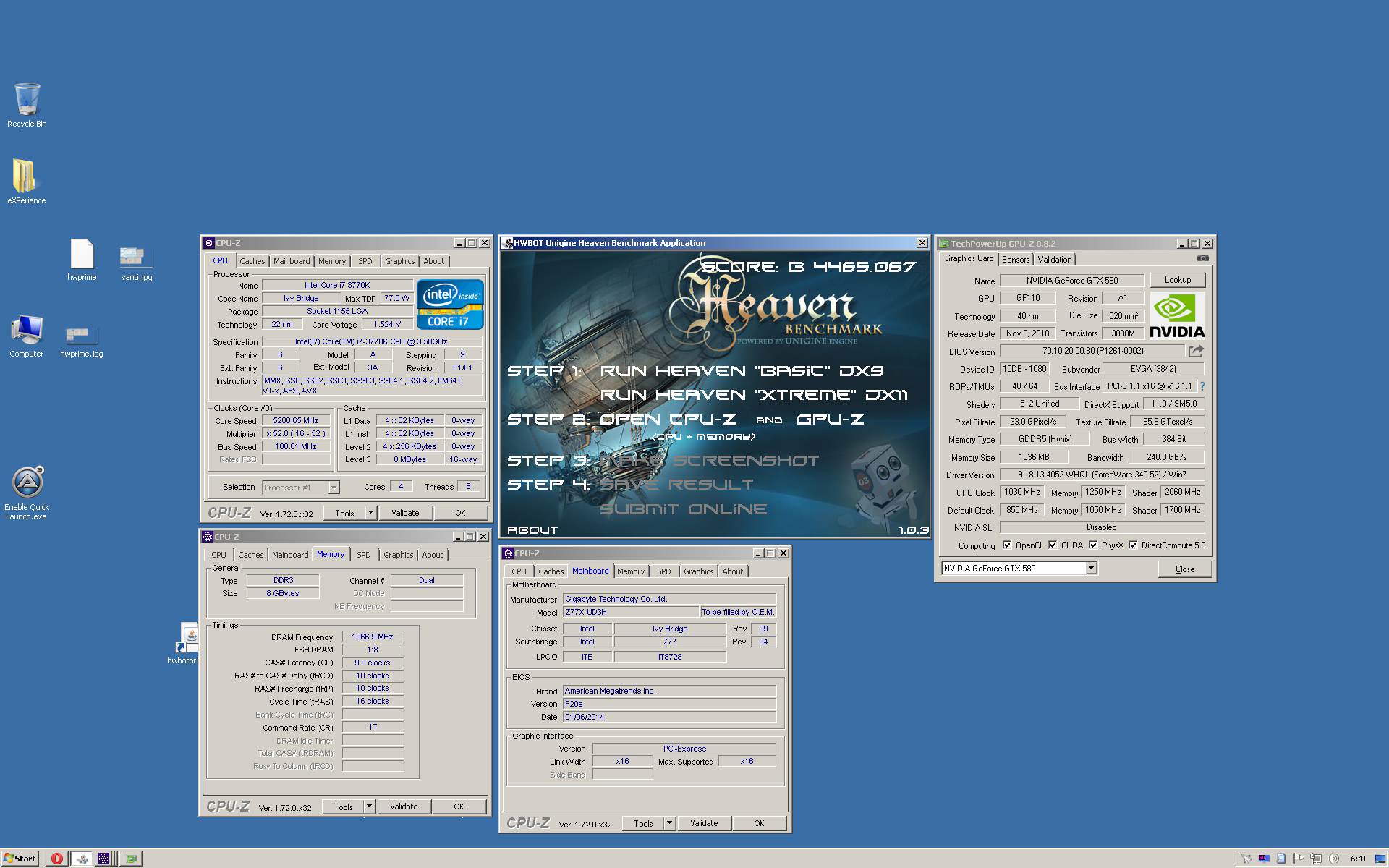Viewport: 1389px width, 868px height.
Task: Open About tab in top CPU-Z window
Action: click(x=434, y=261)
